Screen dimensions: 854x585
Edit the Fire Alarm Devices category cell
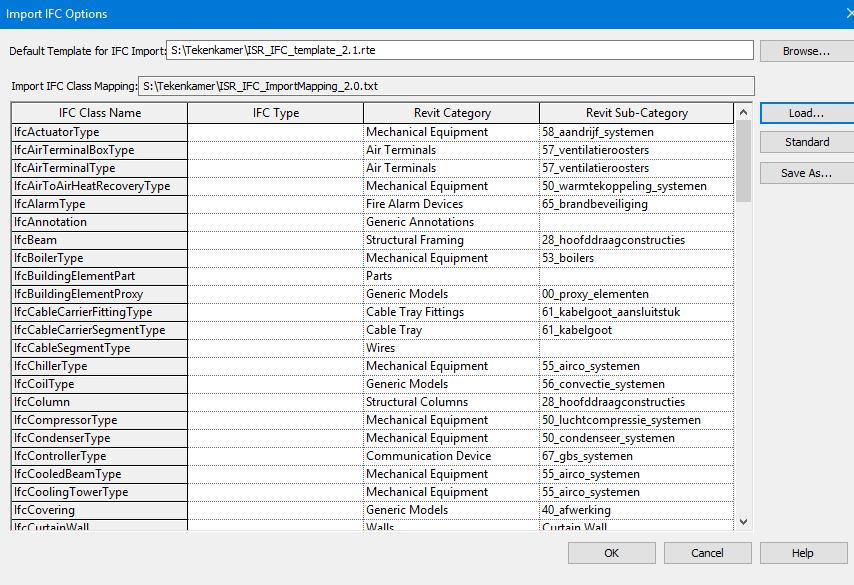pyautogui.click(x=452, y=204)
